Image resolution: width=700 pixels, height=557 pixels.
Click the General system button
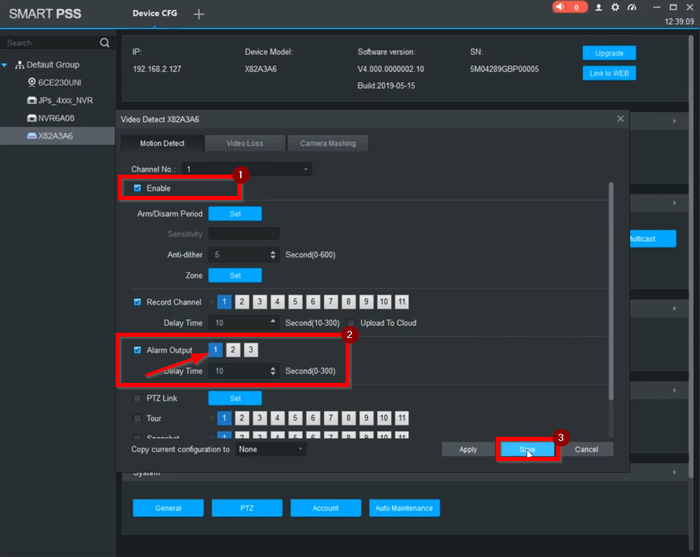tap(168, 508)
